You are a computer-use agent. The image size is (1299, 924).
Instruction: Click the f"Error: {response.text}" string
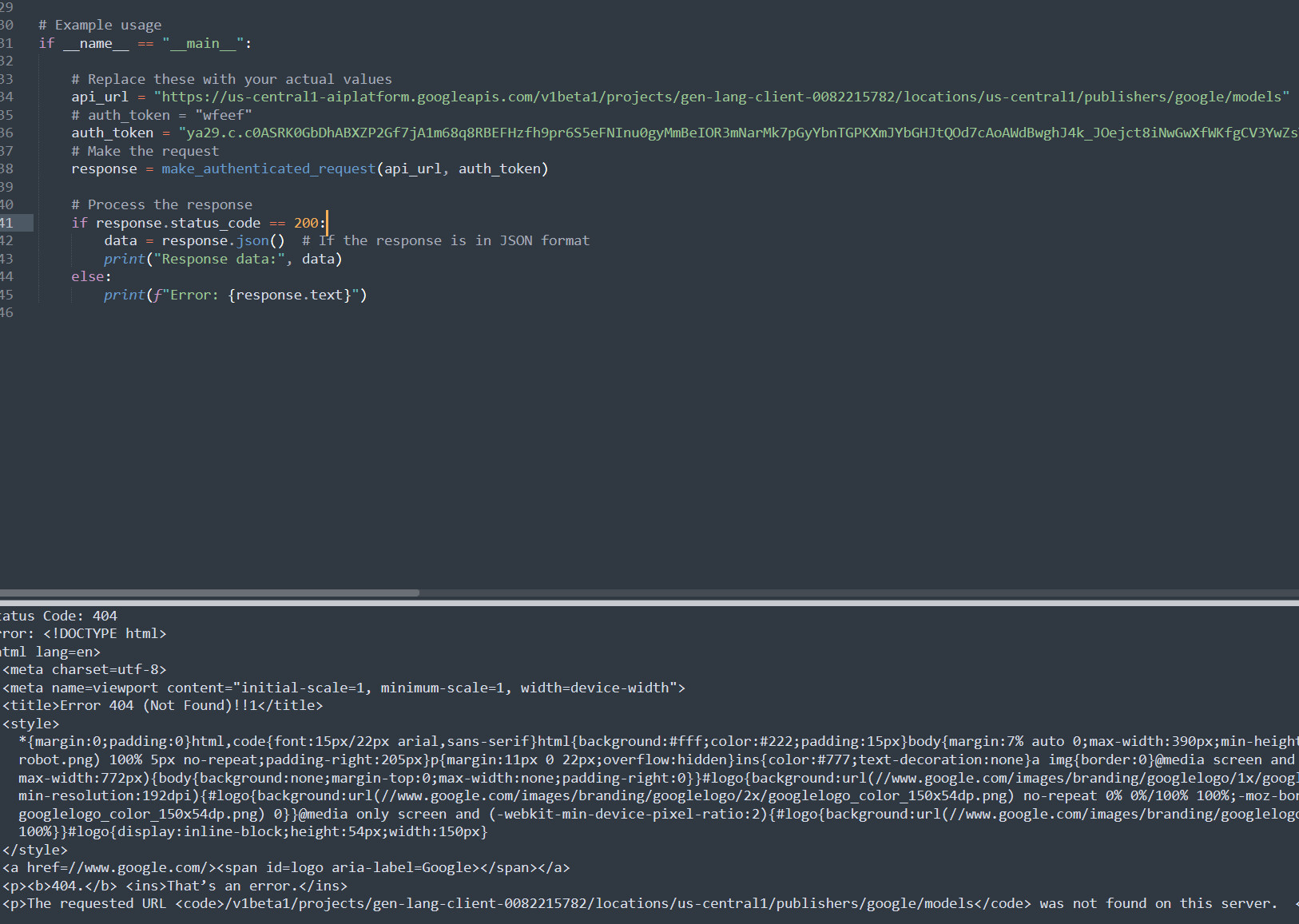coord(257,295)
